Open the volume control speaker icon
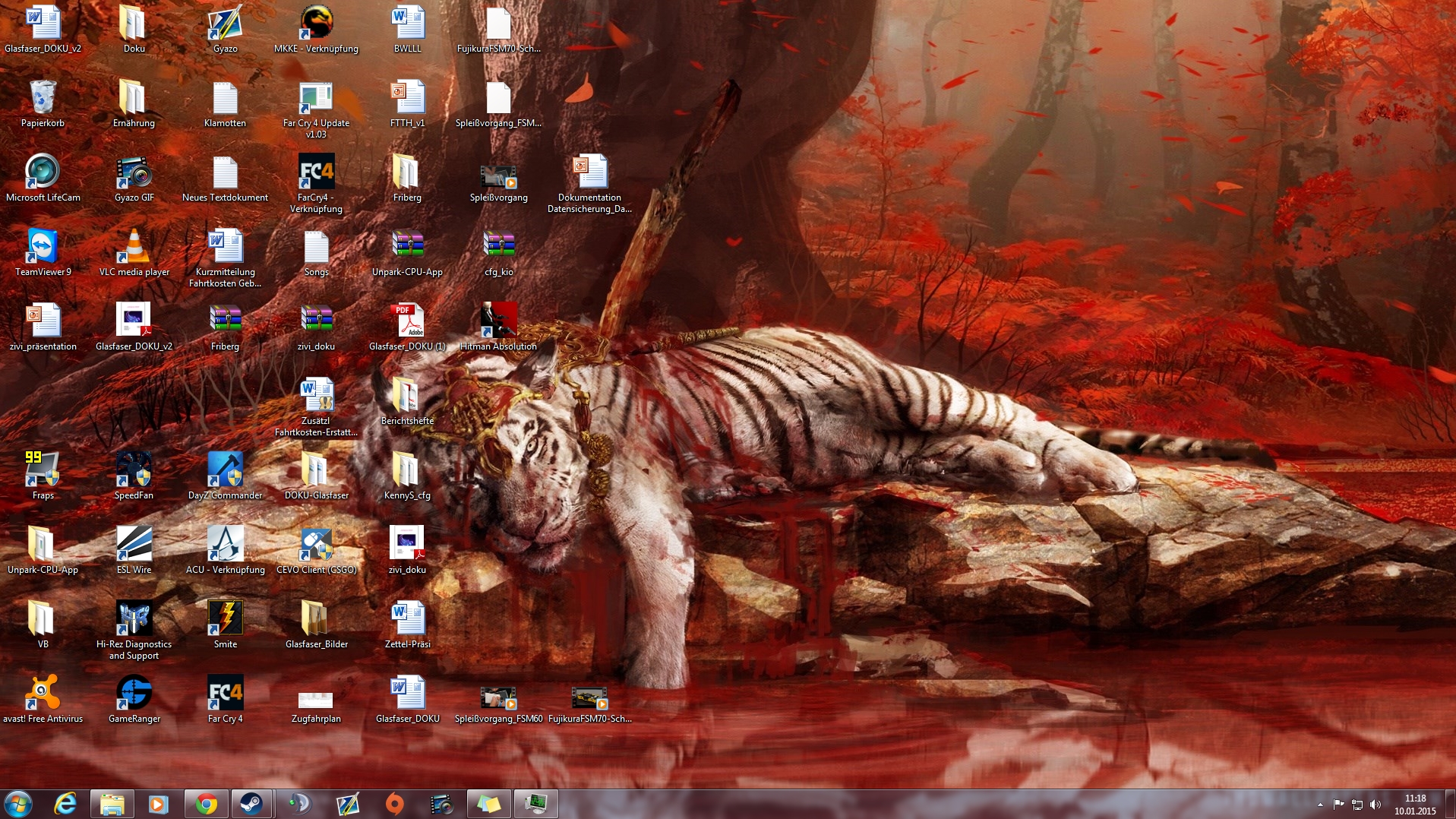The height and width of the screenshot is (819, 1456). coord(1375,805)
